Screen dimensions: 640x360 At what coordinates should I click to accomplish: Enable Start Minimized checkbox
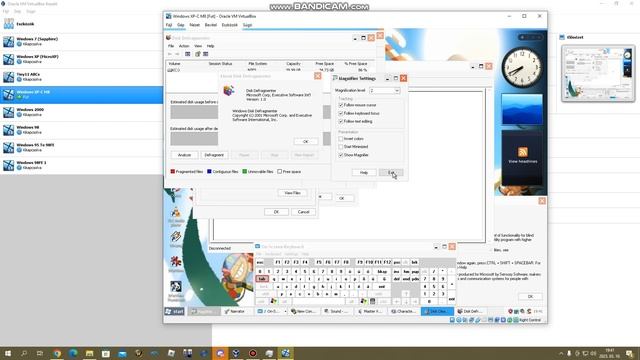pos(341,147)
